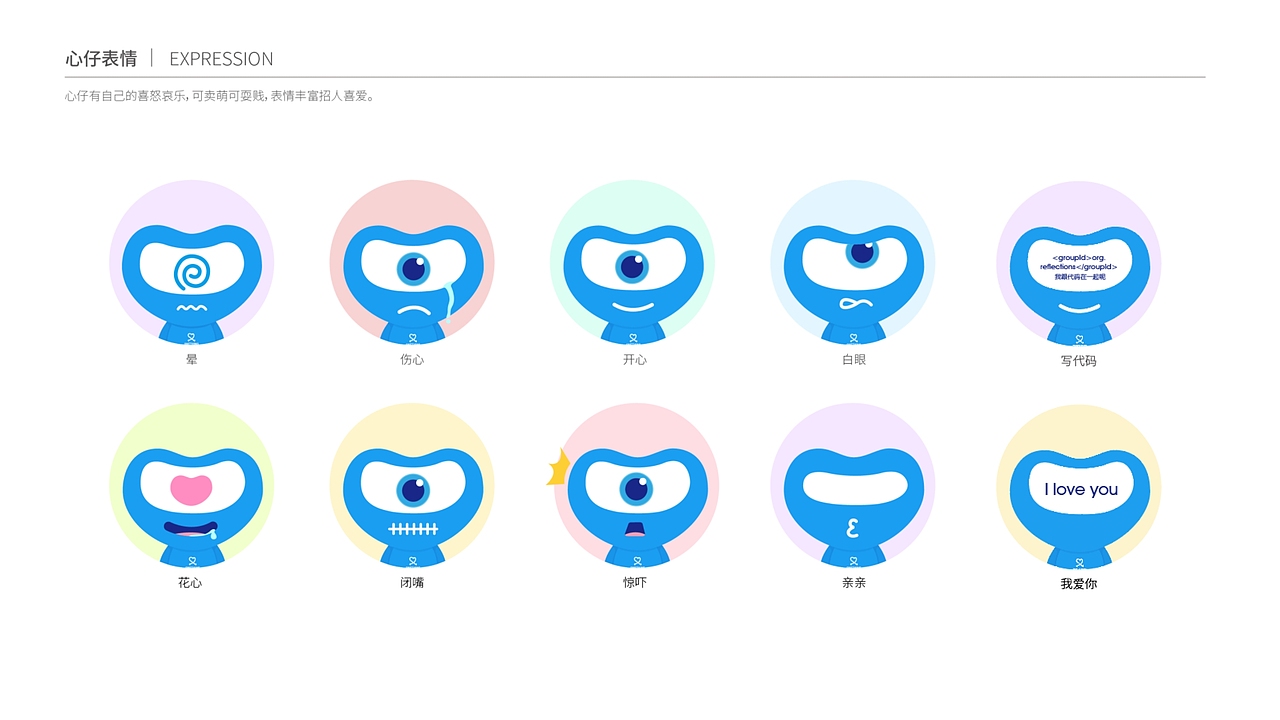Choose the happy smiling mascot icon
Viewport: 1280px width, 720px height.
[632, 262]
